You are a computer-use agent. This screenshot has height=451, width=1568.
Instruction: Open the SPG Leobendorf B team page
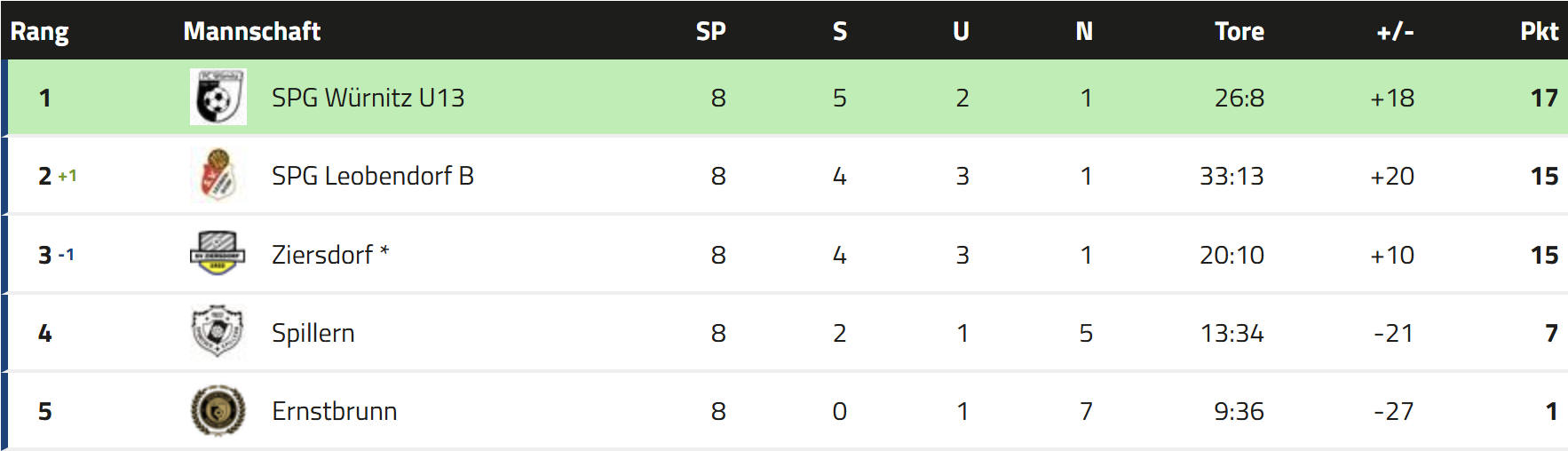coord(372,176)
